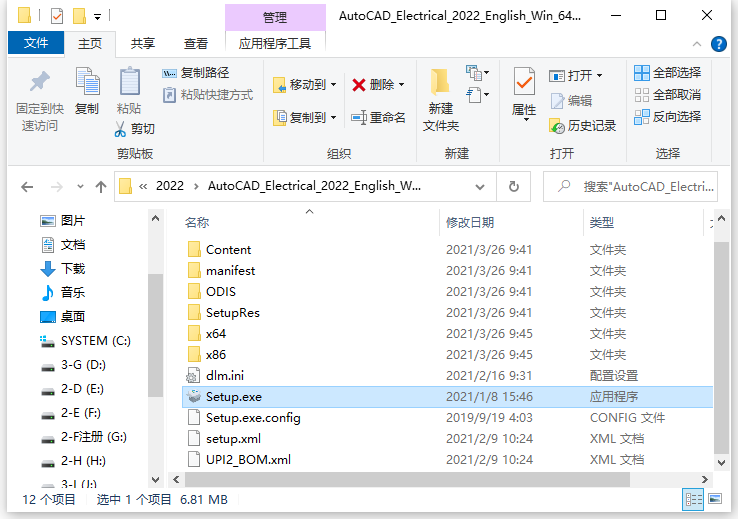Select Downloads (下载) in navigation pane
The width and height of the screenshot is (738, 519).
[x=63, y=269]
